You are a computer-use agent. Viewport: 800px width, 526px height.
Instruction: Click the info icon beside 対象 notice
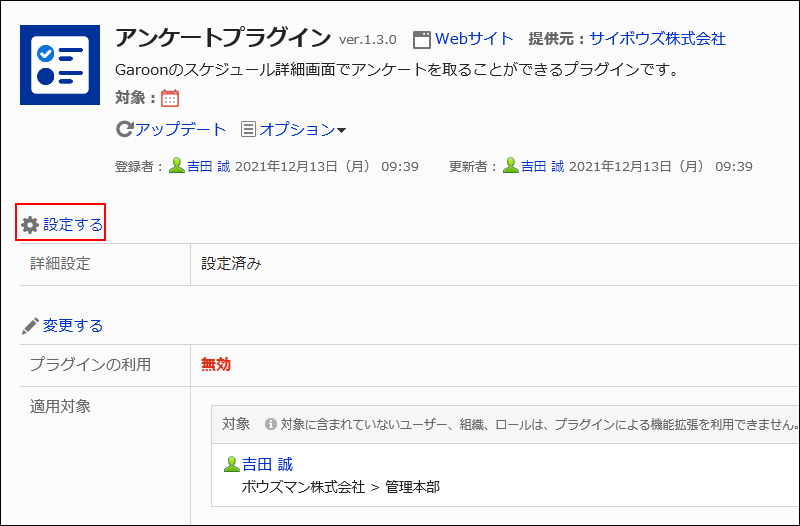[271, 424]
